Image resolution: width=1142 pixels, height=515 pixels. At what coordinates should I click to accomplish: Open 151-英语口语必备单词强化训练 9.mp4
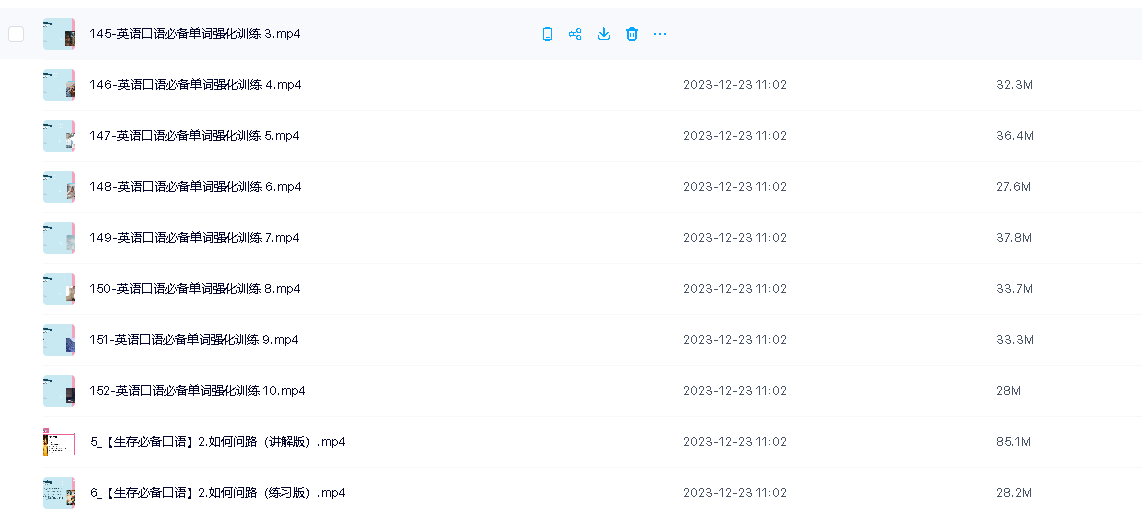pyautogui.click(x=194, y=340)
